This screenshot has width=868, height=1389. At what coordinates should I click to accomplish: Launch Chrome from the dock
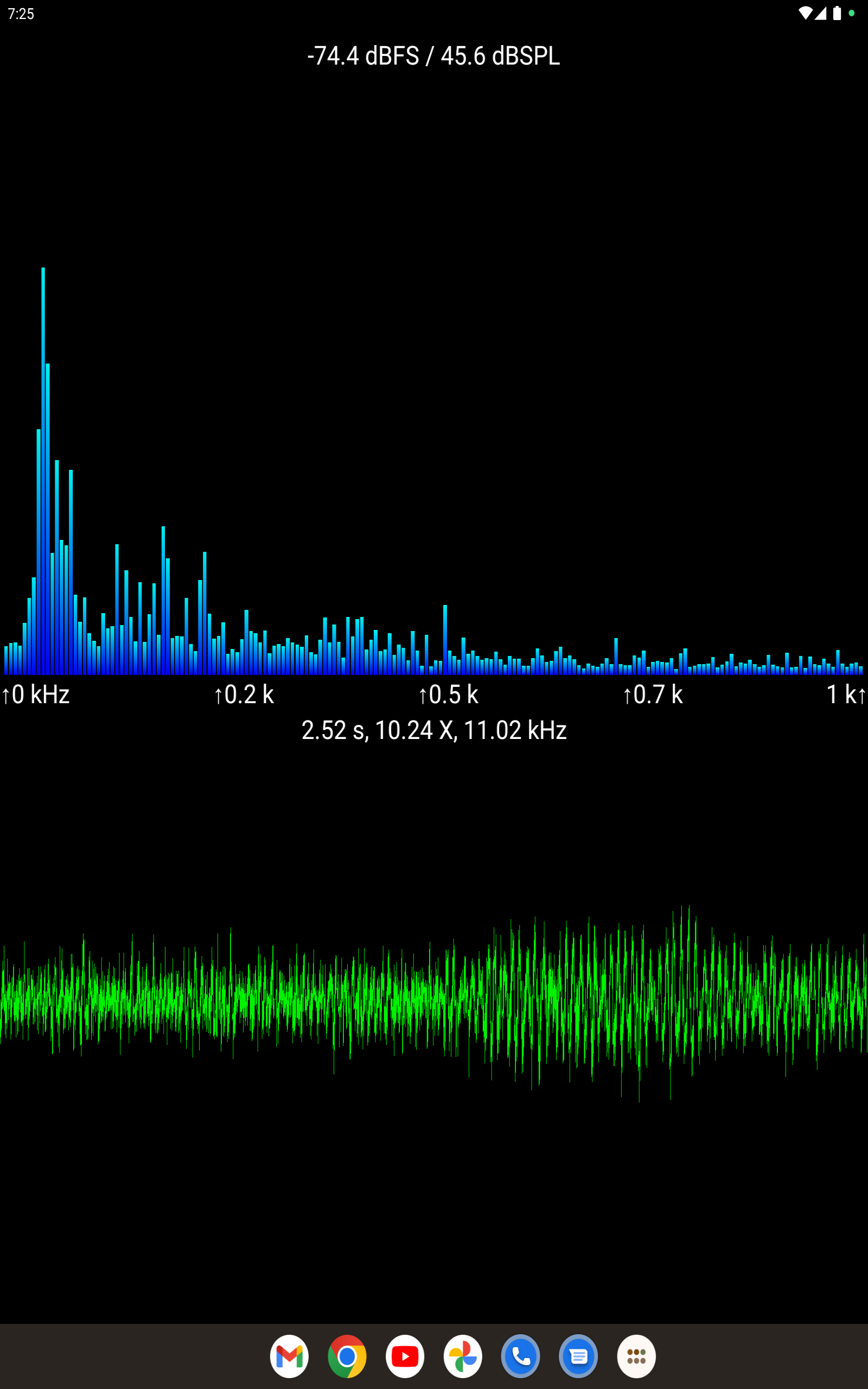[347, 1356]
